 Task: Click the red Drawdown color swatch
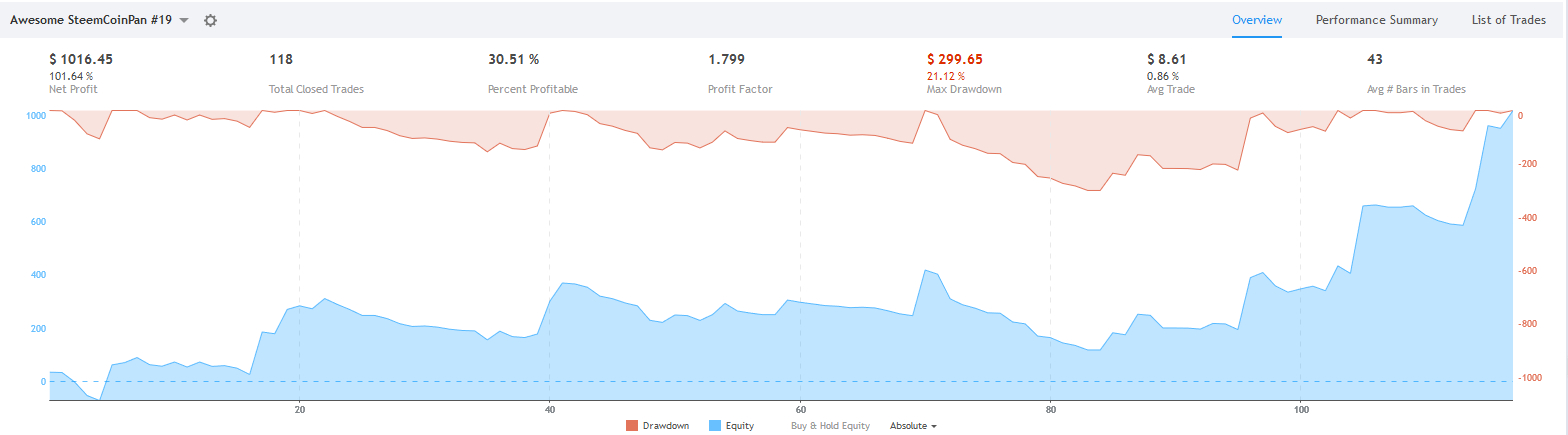632,426
